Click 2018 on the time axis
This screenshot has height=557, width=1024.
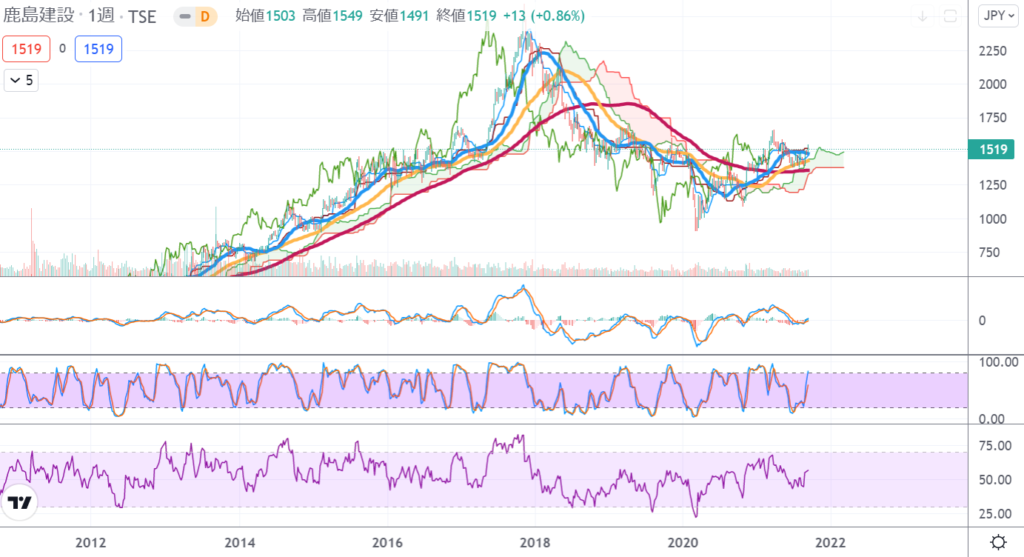click(x=535, y=543)
